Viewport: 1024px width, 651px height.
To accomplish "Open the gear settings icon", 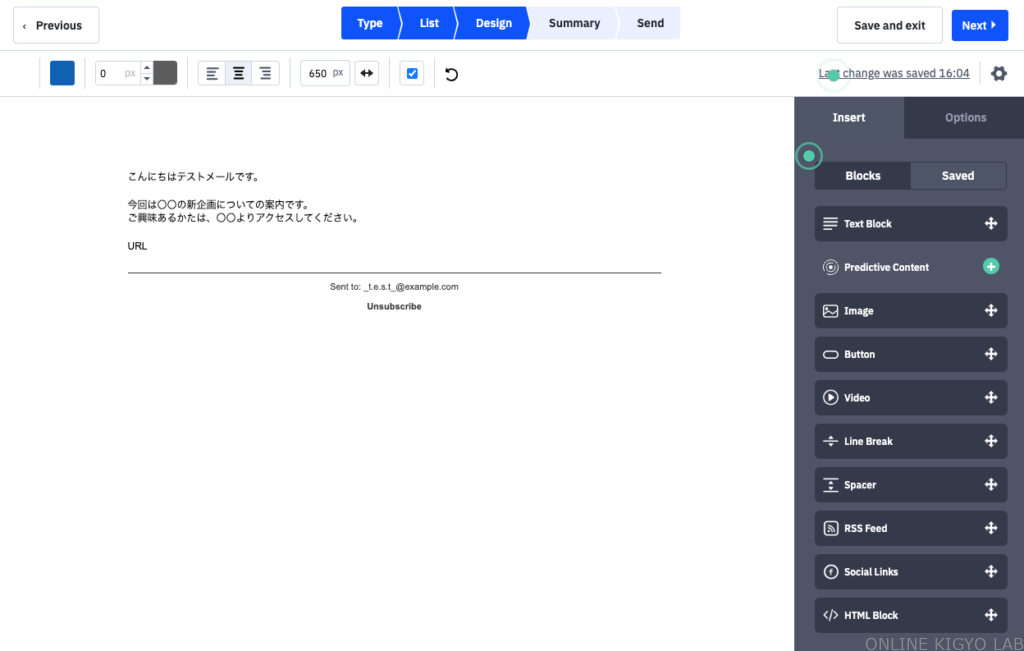I will [x=998, y=73].
